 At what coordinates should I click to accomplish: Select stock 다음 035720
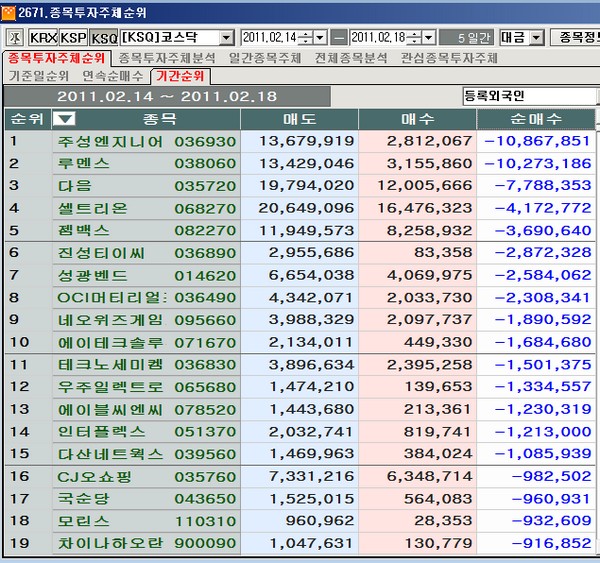click(300, 186)
